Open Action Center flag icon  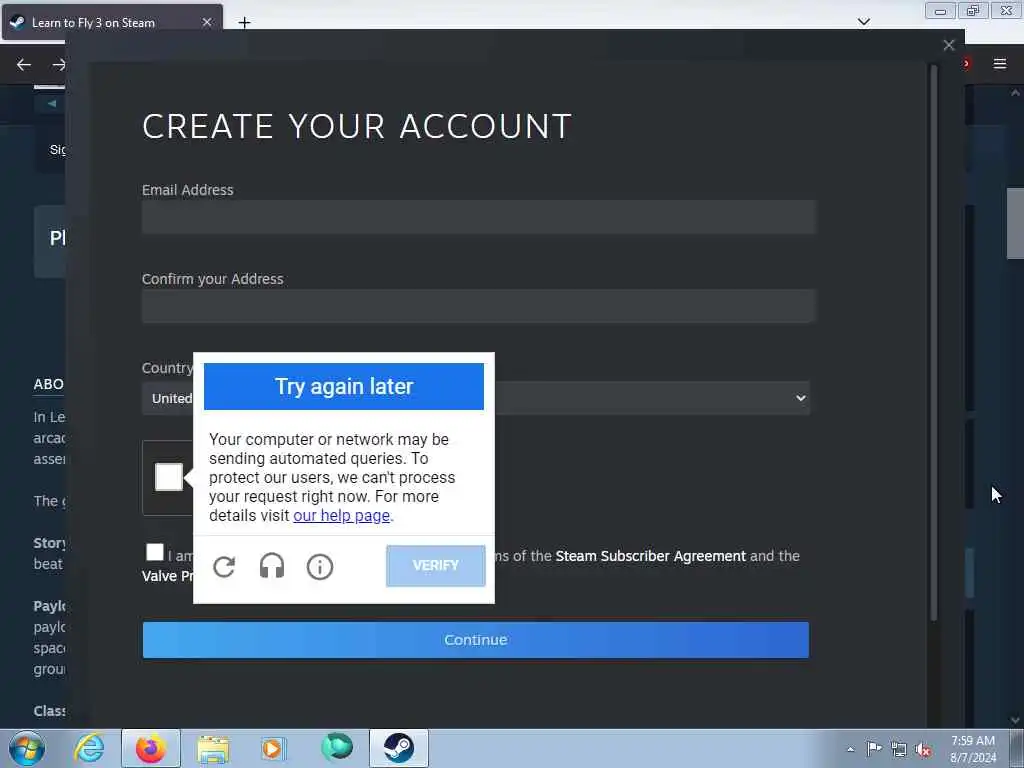tap(873, 749)
